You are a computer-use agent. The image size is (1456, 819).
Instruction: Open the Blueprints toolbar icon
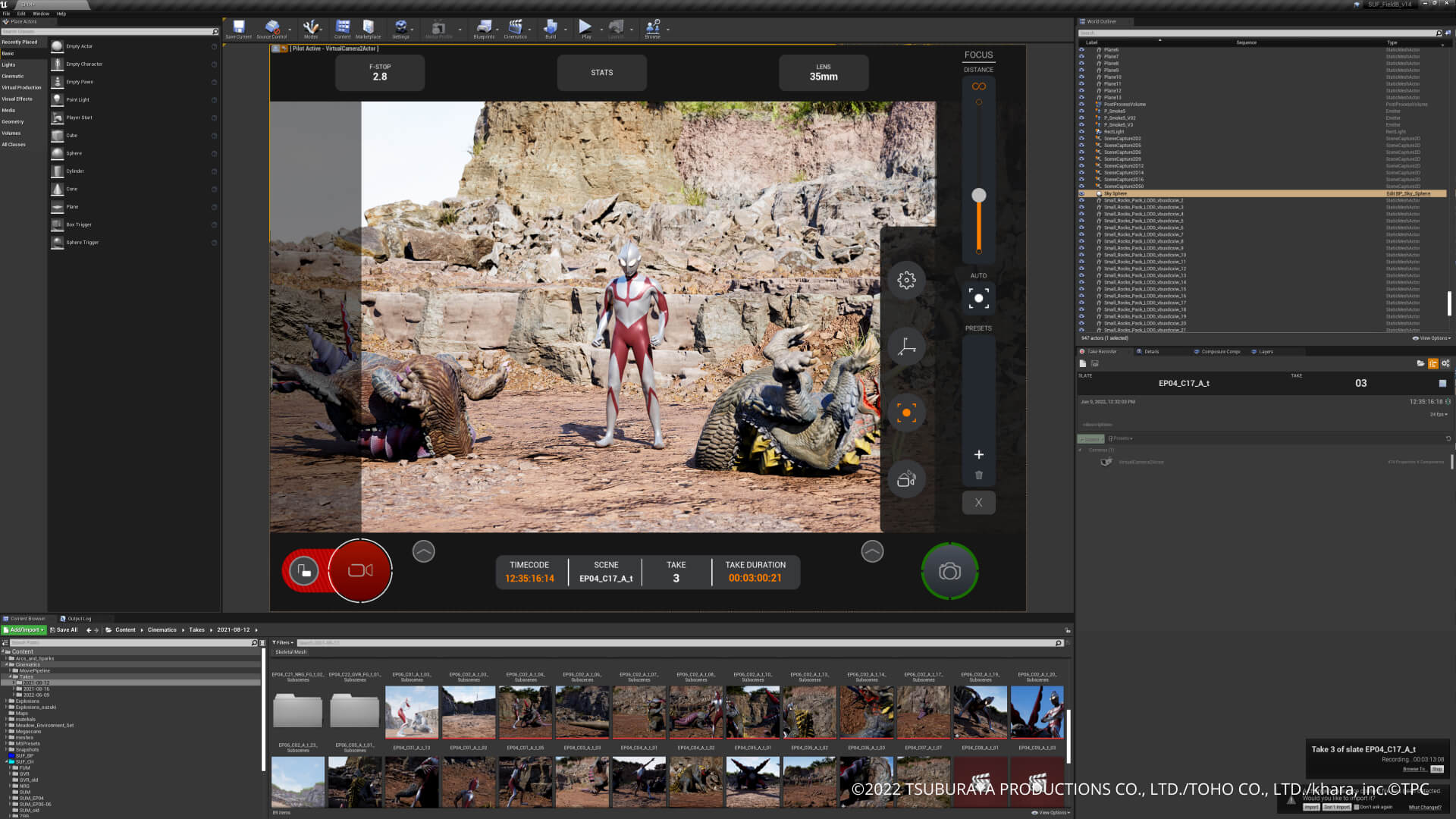[x=484, y=29]
